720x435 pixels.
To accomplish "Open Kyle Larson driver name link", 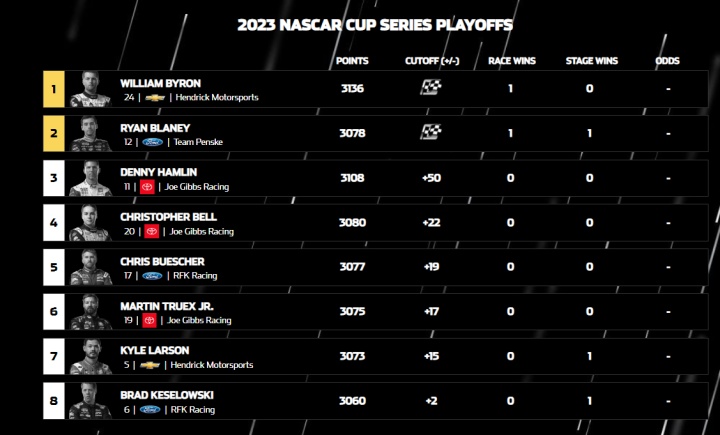I will click(155, 350).
